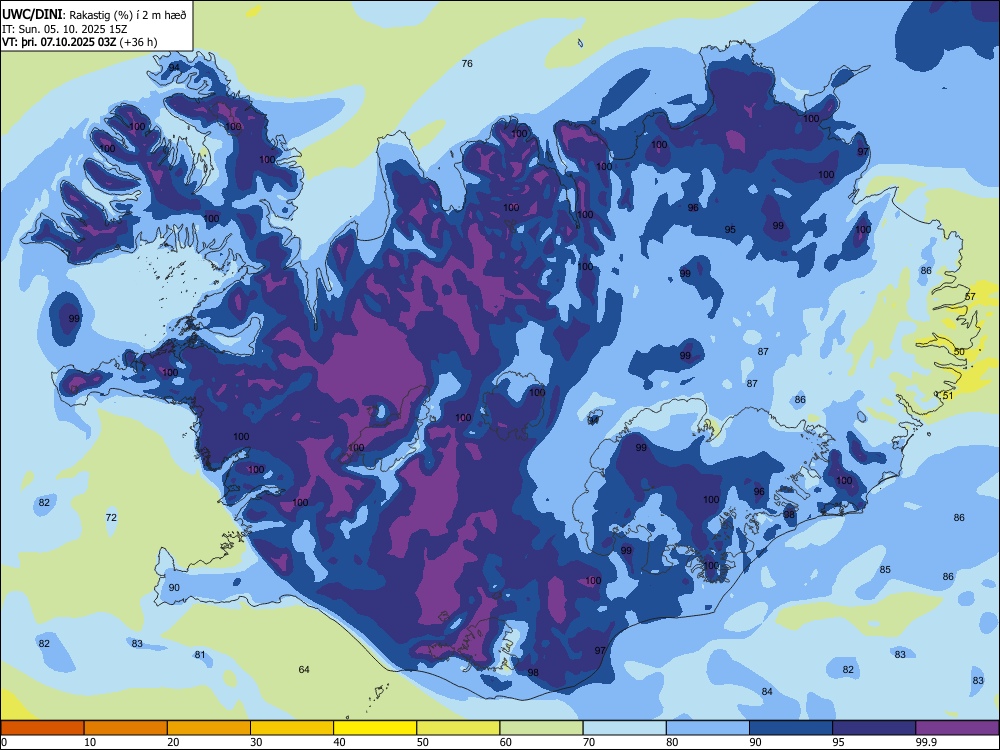The height and width of the screenshot is (750, 1000).
Task: Choose the sky blue 80–90 legend swatch
Action: [708, 728]
